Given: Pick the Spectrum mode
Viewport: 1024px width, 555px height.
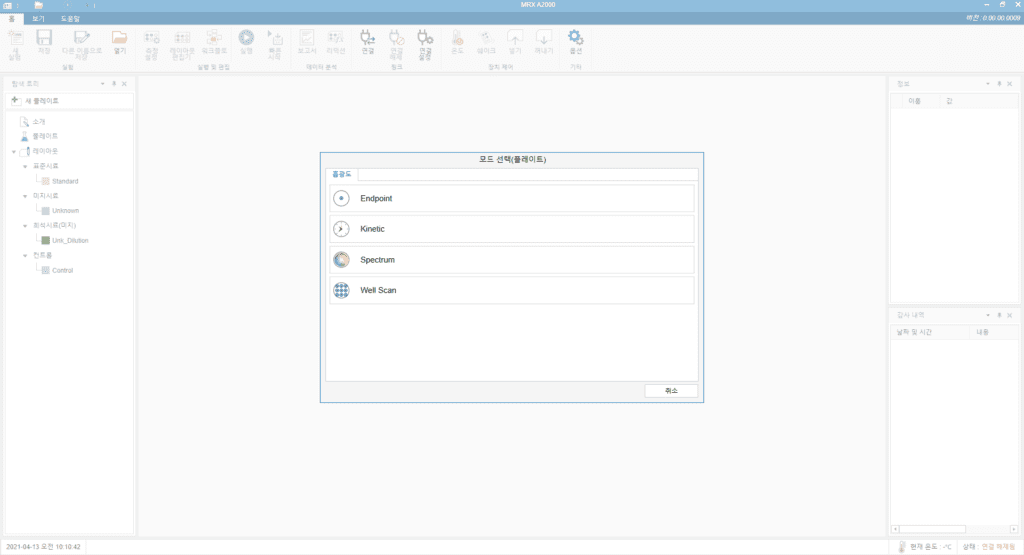Looking at the screenshot, I should [511, 260].
